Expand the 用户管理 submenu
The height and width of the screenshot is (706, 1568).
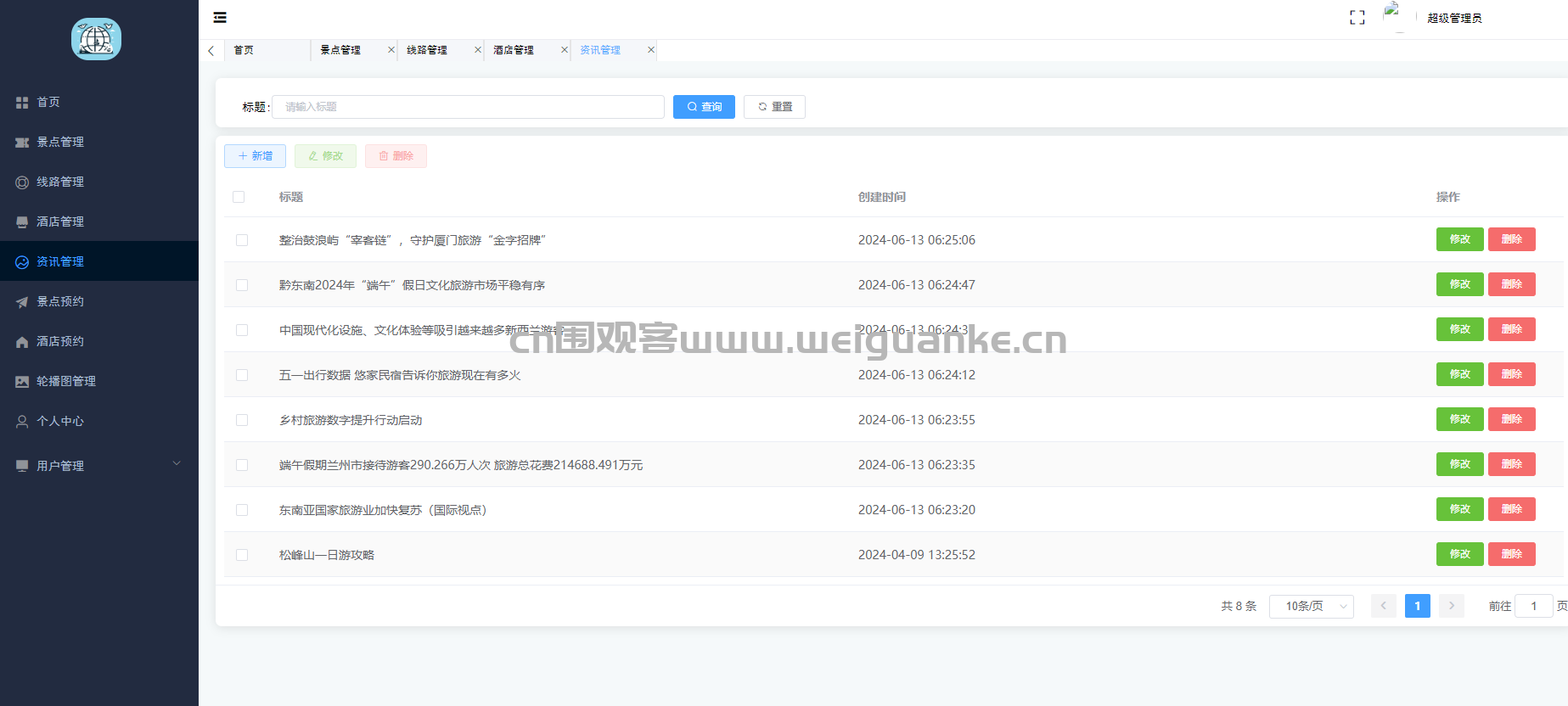pyautogui.click(x=98, y=465)
